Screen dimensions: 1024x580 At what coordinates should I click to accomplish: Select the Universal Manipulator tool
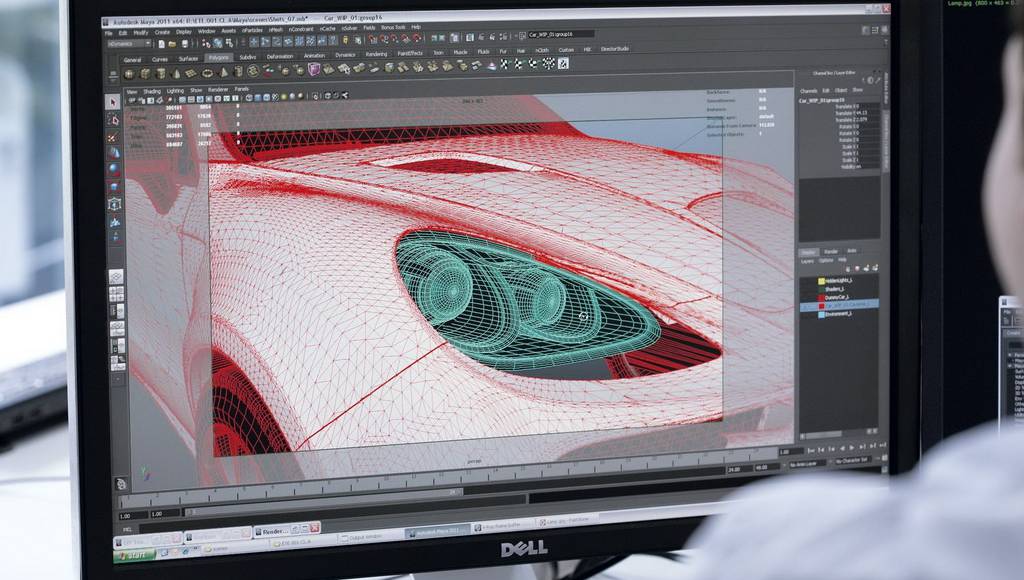click(115, 204)
